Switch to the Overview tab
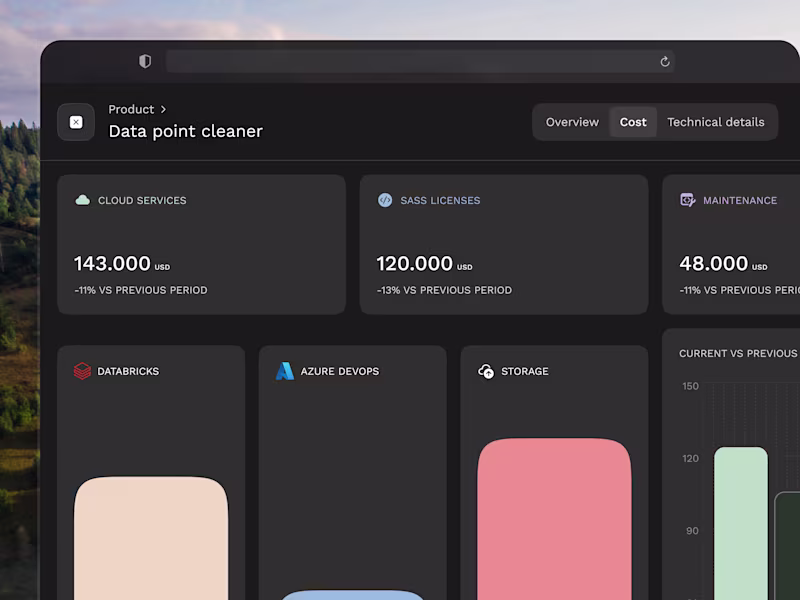 [572, 122]
